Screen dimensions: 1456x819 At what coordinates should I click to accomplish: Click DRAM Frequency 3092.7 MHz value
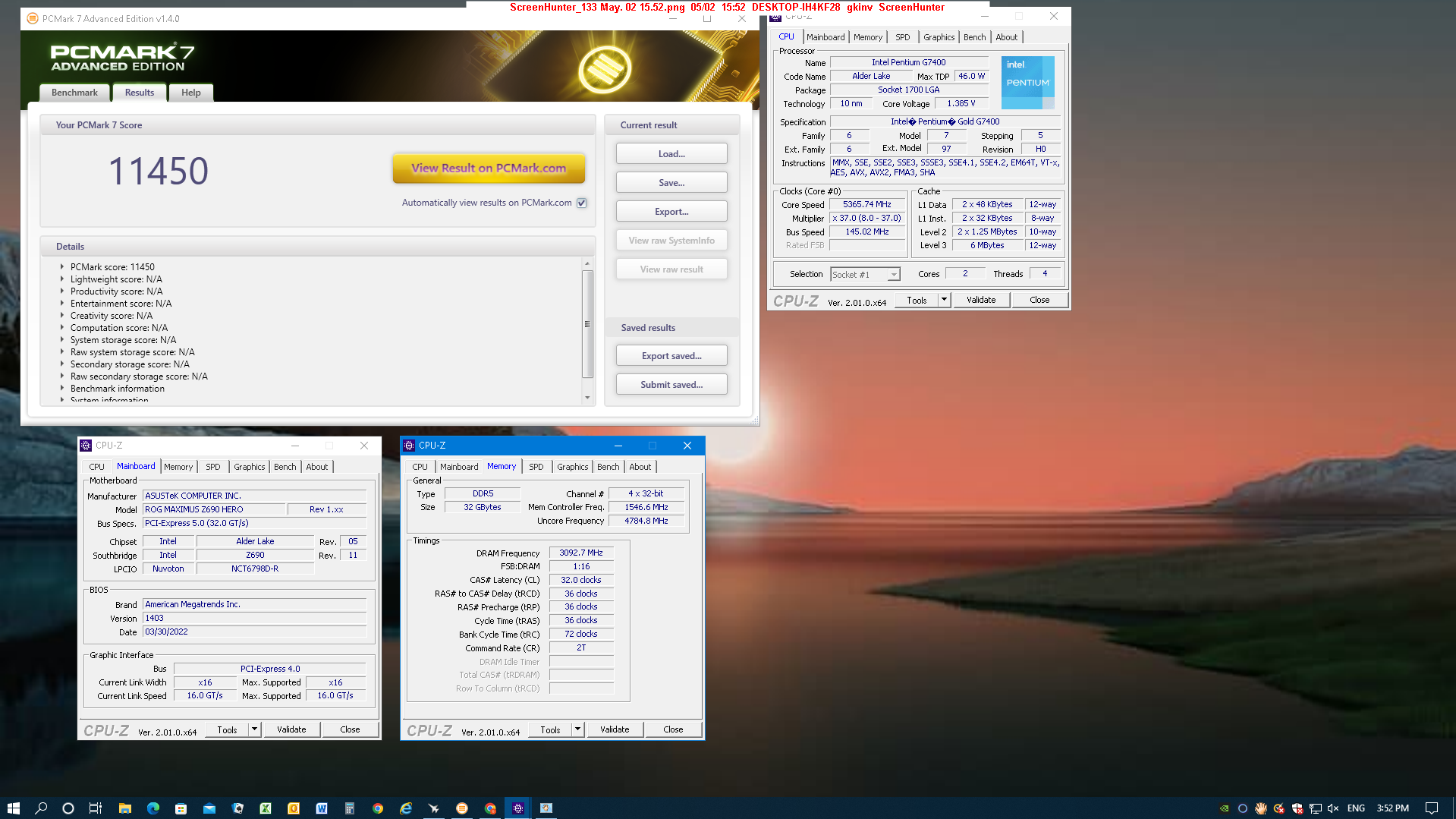(581, 553)
